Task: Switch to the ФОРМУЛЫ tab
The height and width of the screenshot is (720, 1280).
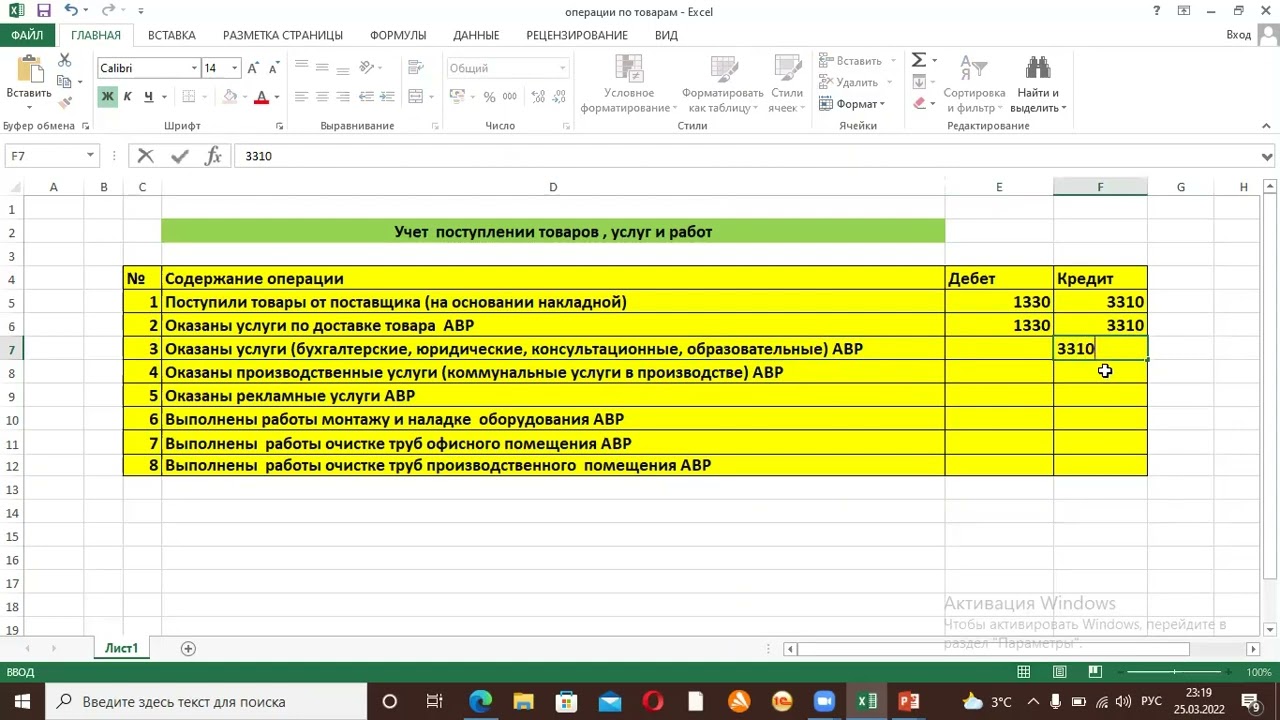Action: 398,35
